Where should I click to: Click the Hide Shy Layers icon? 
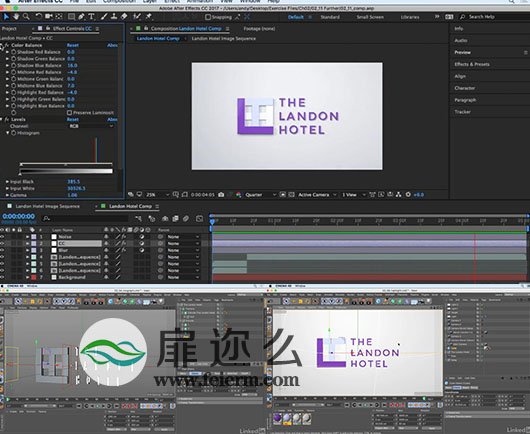165,219
